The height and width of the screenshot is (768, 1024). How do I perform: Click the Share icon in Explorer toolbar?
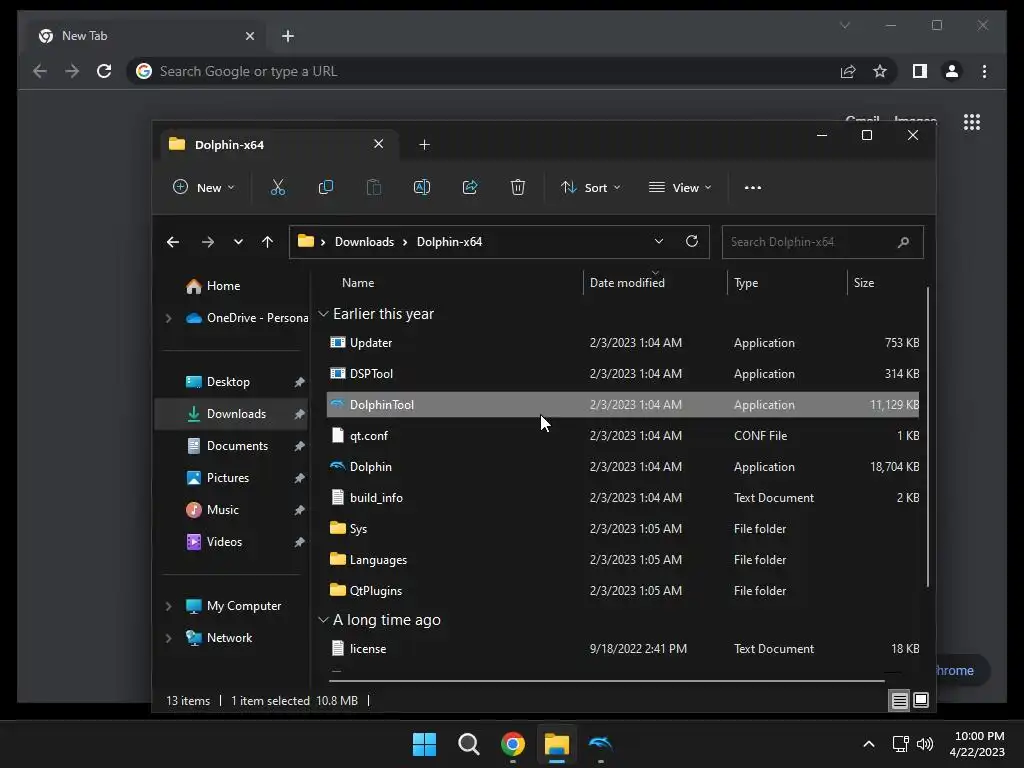coord(470,187)
